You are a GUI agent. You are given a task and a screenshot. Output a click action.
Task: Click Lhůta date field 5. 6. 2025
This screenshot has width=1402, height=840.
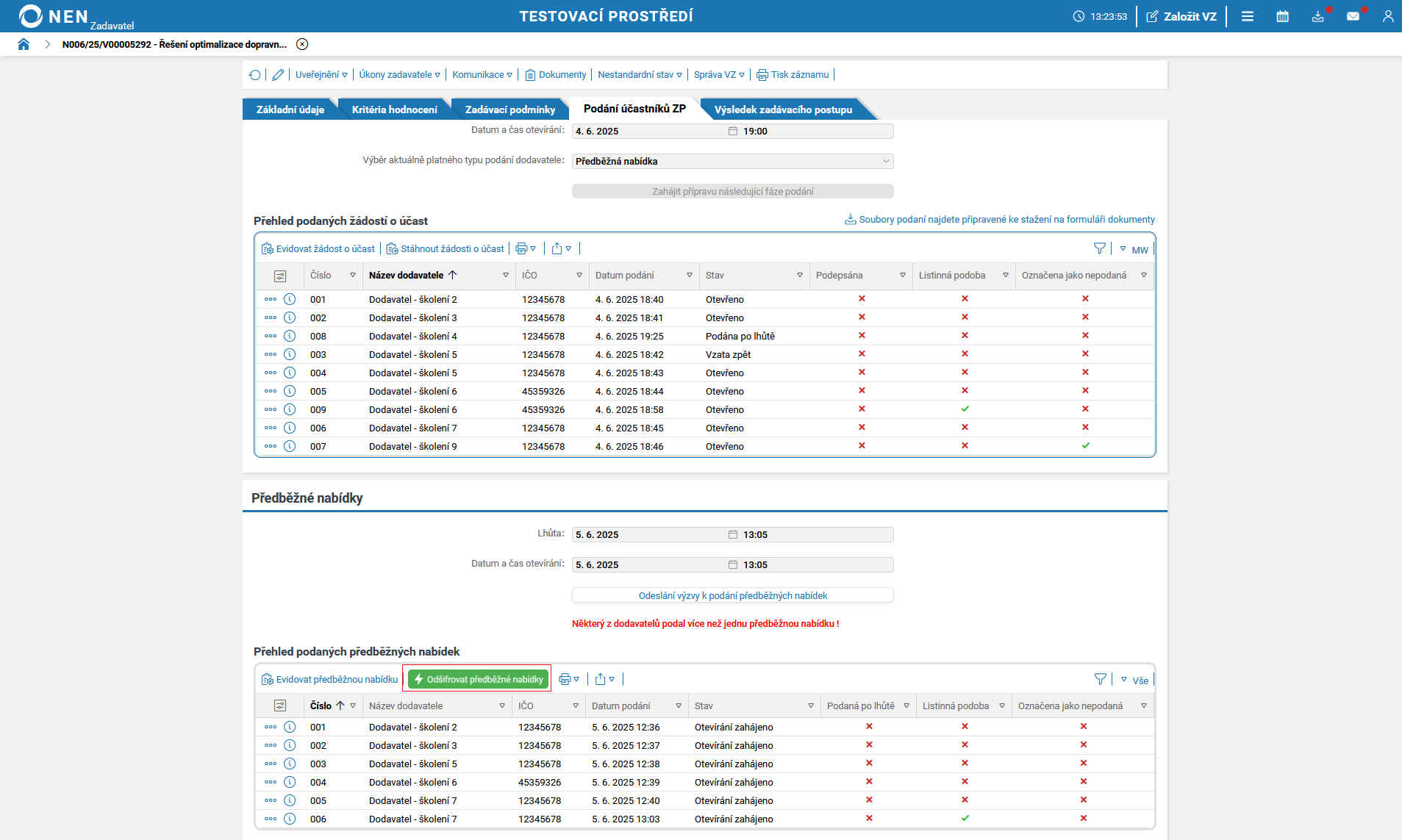click(657, 535)
